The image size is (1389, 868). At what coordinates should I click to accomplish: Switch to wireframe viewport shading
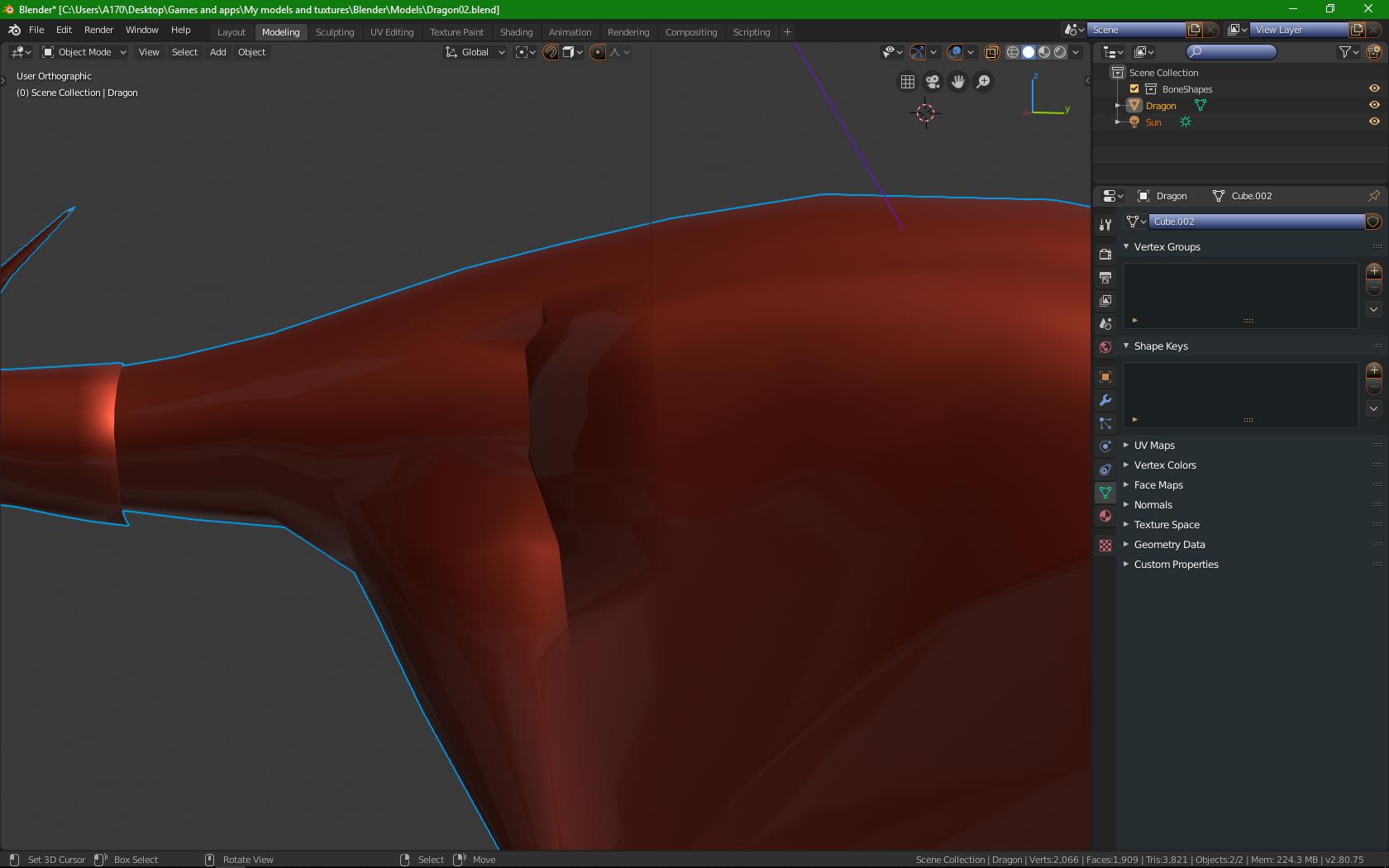(1012, 52)
